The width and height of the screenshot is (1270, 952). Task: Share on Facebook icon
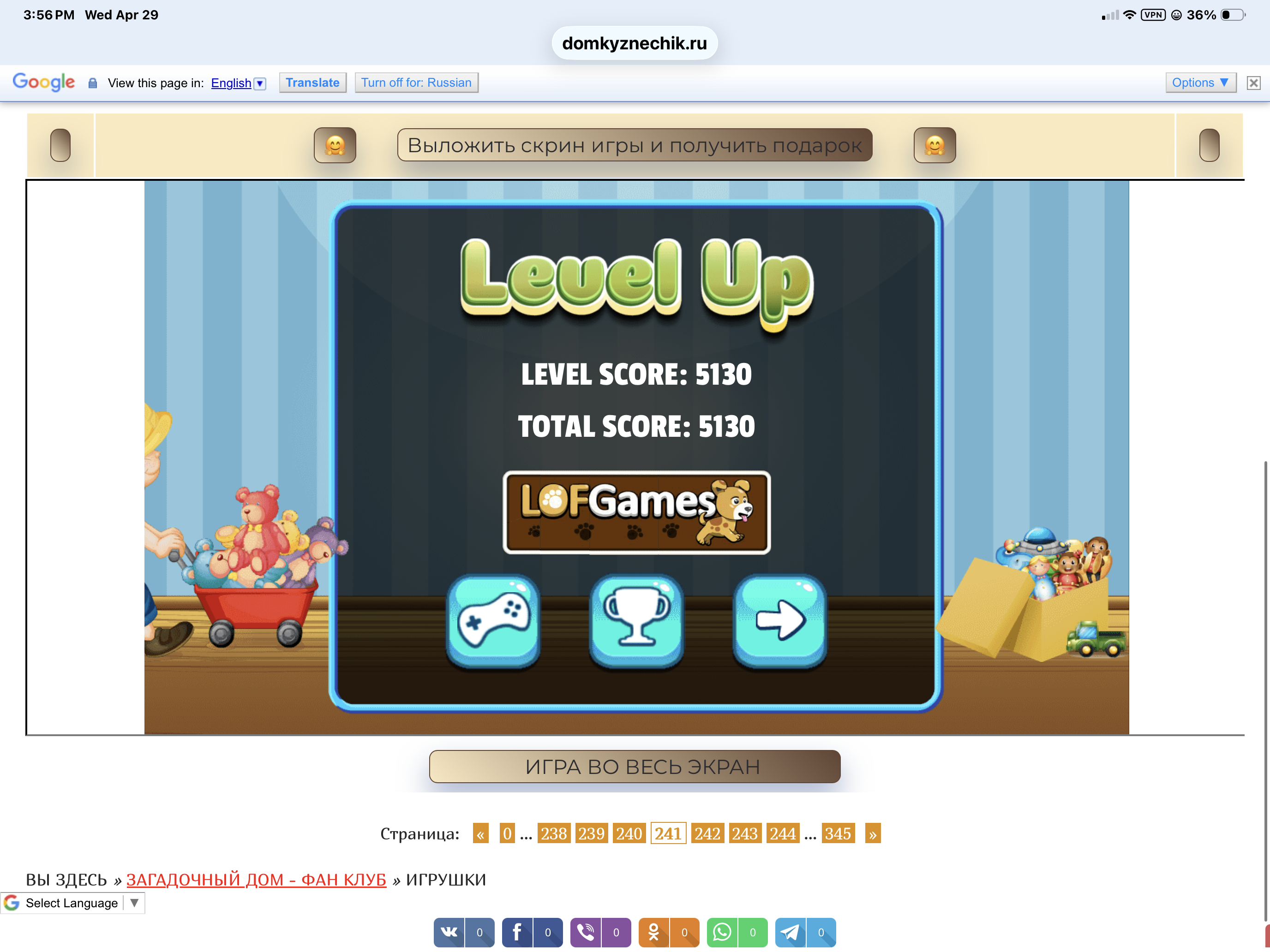click(517, 933)
